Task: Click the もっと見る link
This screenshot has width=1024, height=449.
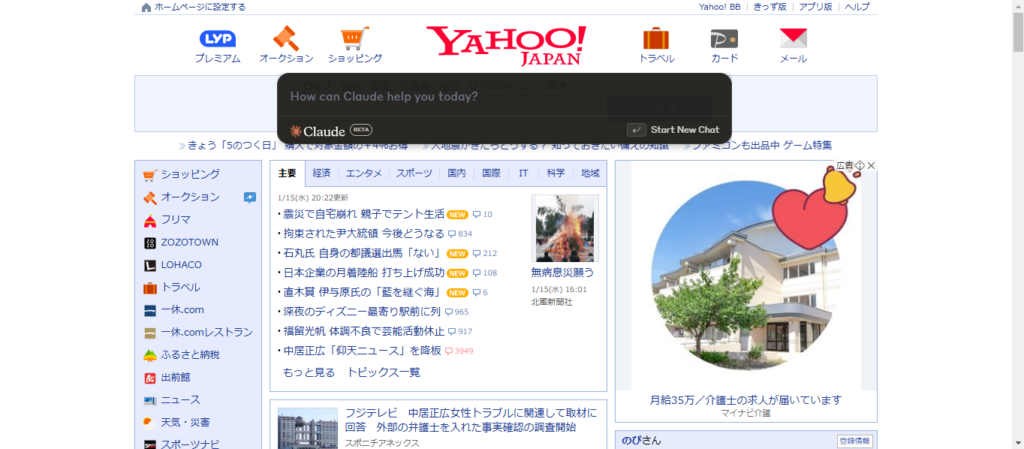Action: click(x=308, y=373)
